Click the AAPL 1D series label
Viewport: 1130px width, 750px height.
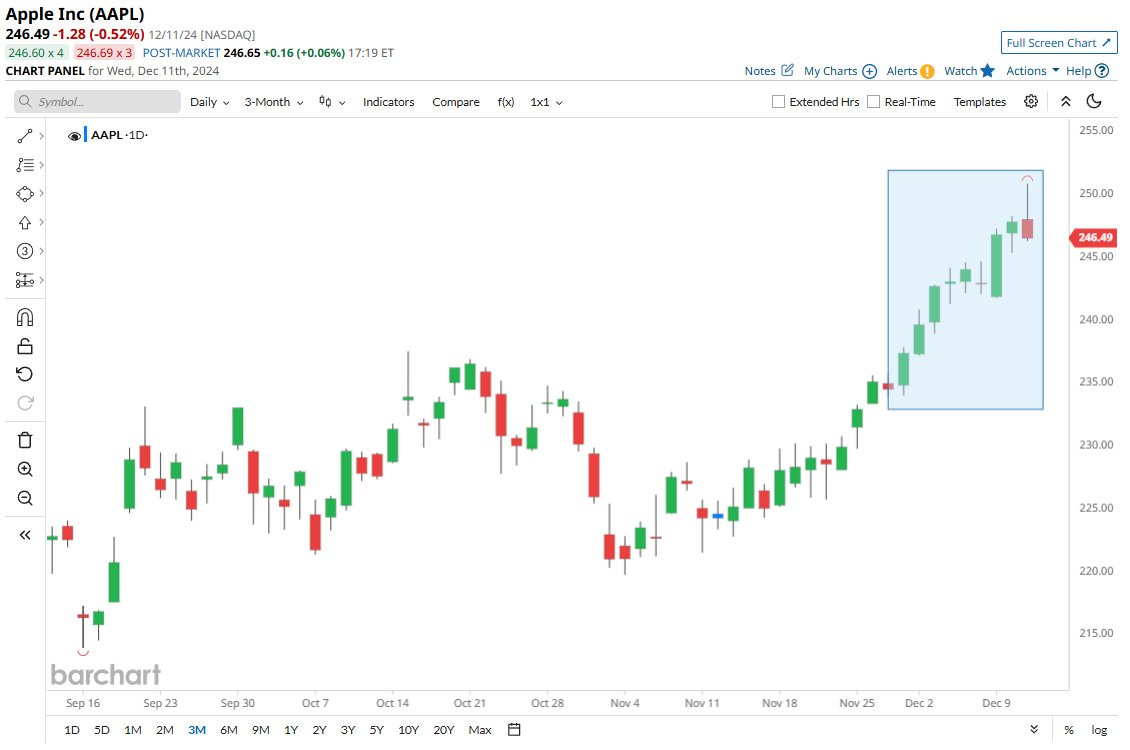tap(119, 135)
